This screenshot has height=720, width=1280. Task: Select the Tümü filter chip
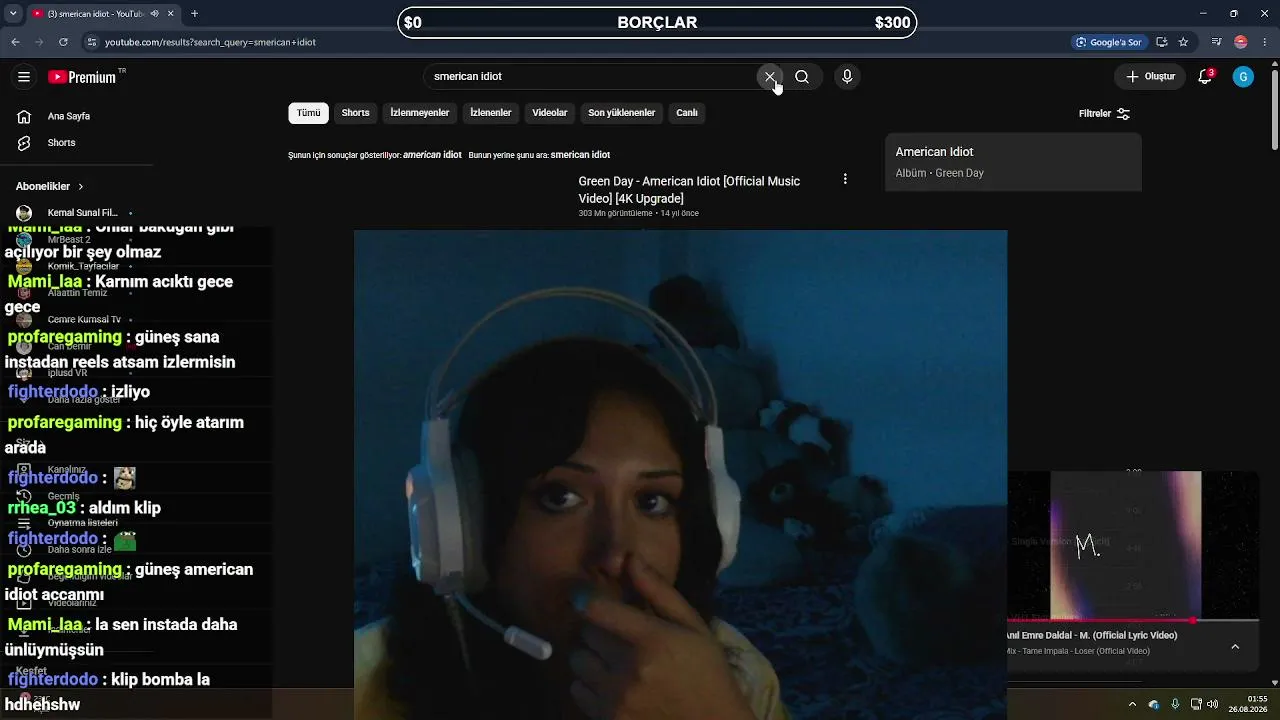[x=308, y=113]
